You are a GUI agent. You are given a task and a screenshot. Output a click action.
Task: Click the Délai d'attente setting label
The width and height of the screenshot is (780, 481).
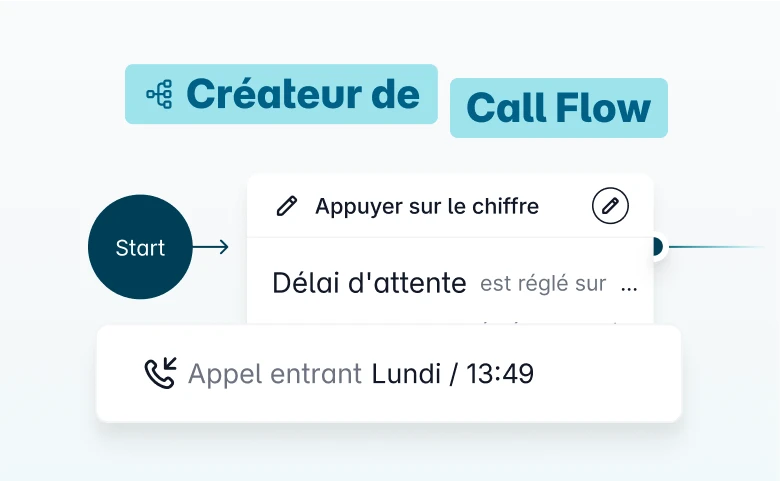[369, 284]
